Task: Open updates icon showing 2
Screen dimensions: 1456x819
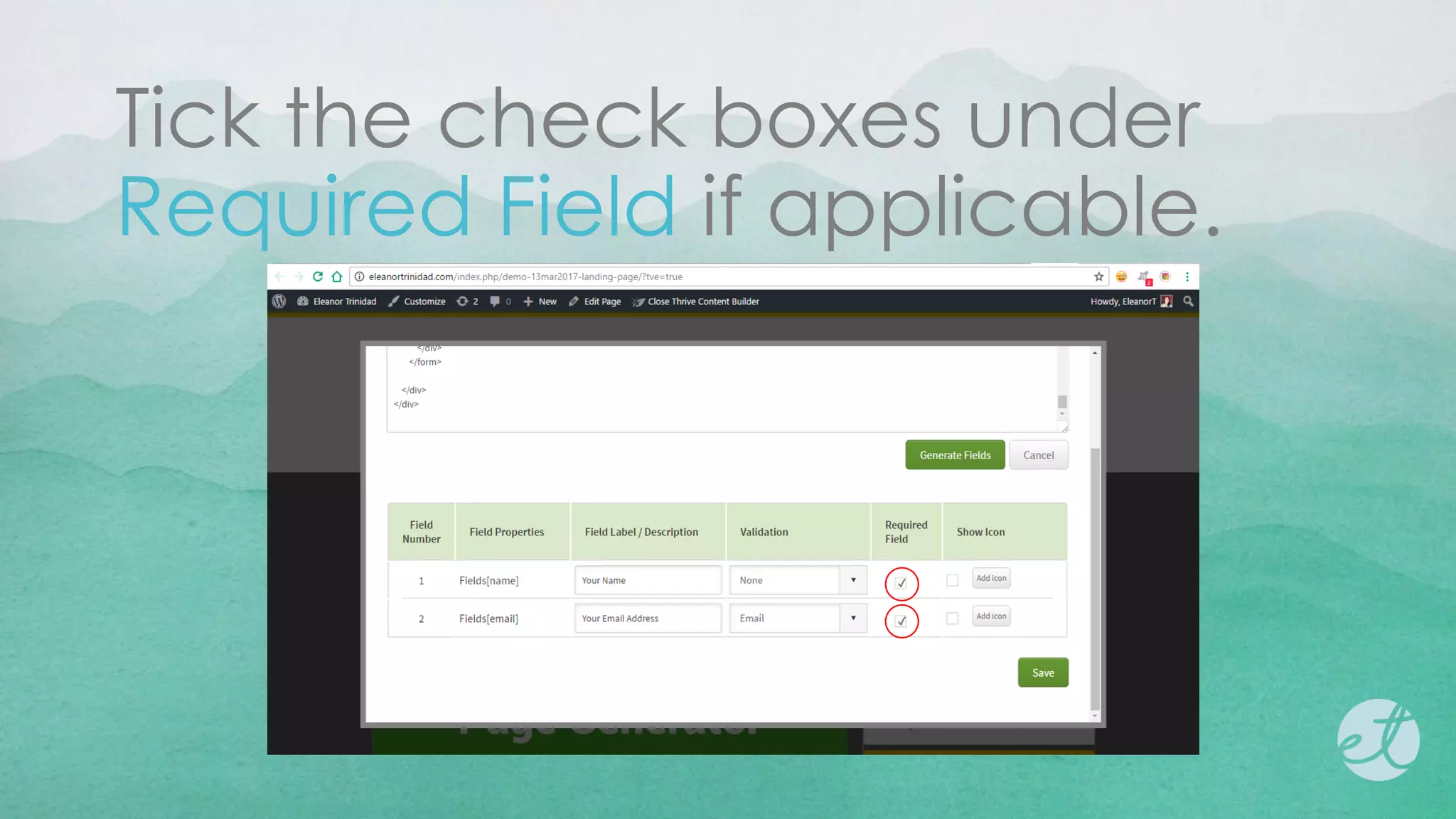Action: coord(467,301)
